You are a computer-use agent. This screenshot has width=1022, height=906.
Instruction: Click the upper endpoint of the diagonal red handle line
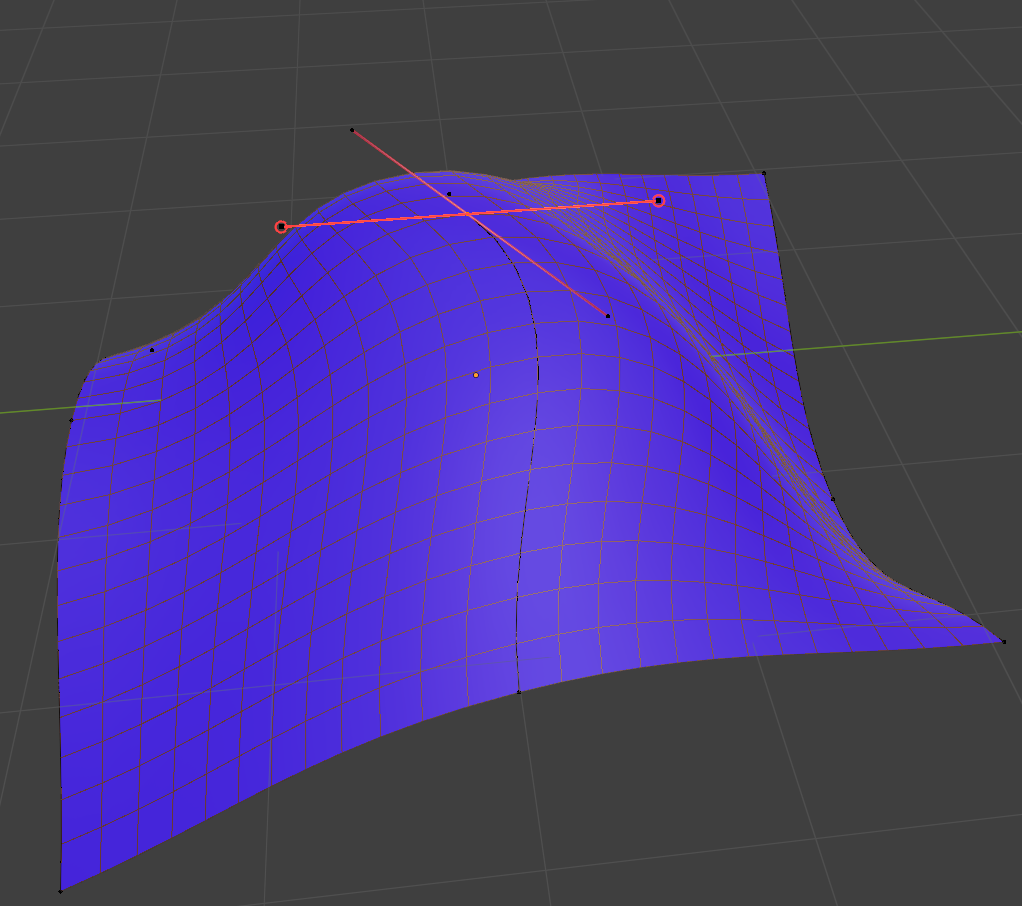352,130
